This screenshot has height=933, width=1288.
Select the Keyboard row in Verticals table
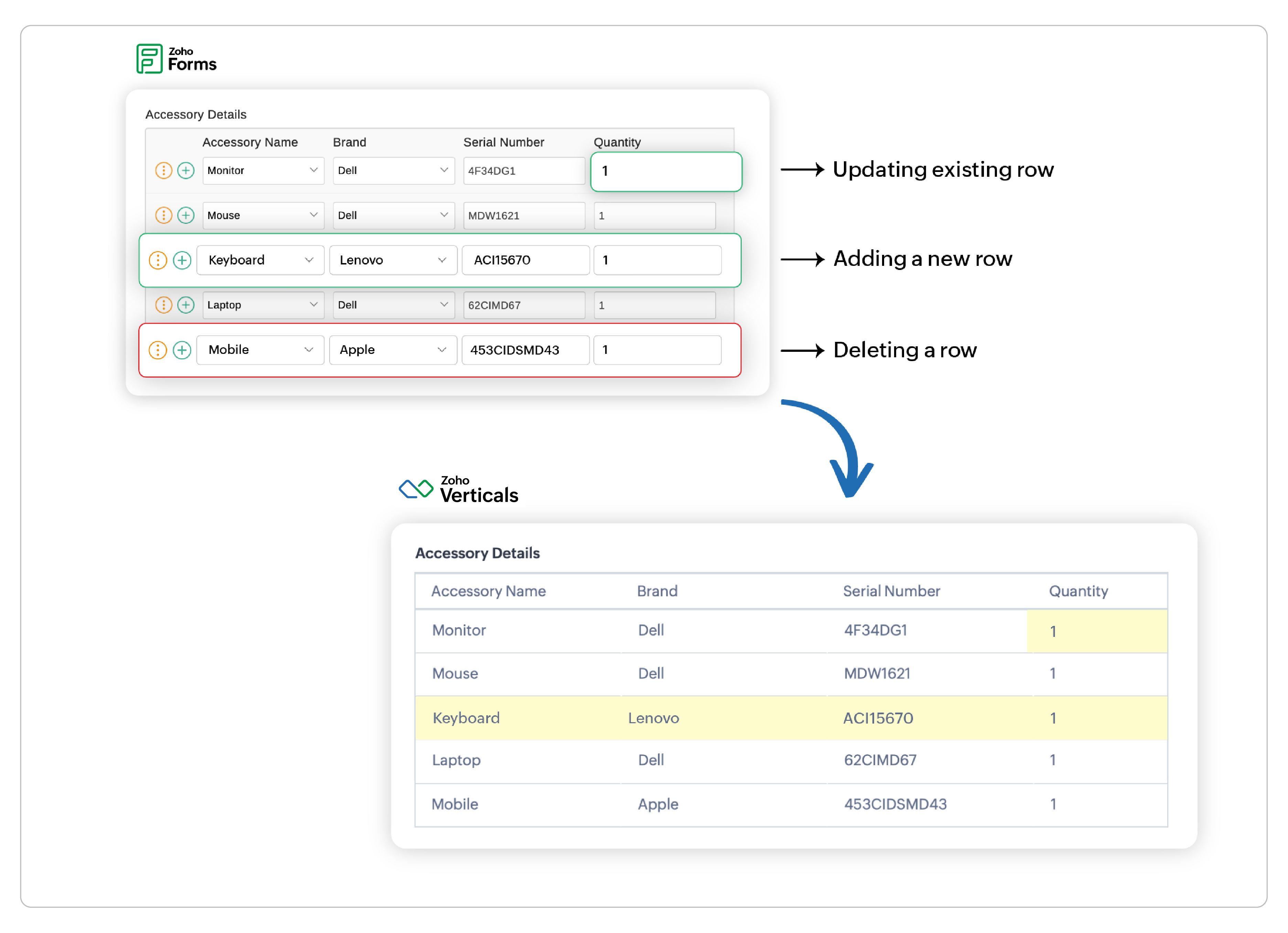click(x=791, y=719)
